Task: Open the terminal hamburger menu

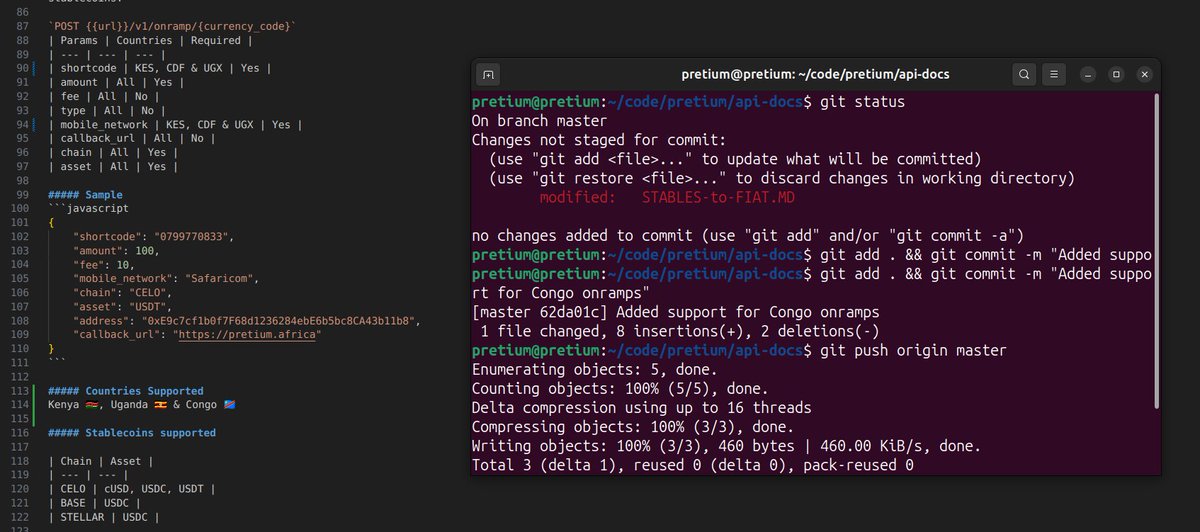Action: (x=1053, y=74)
